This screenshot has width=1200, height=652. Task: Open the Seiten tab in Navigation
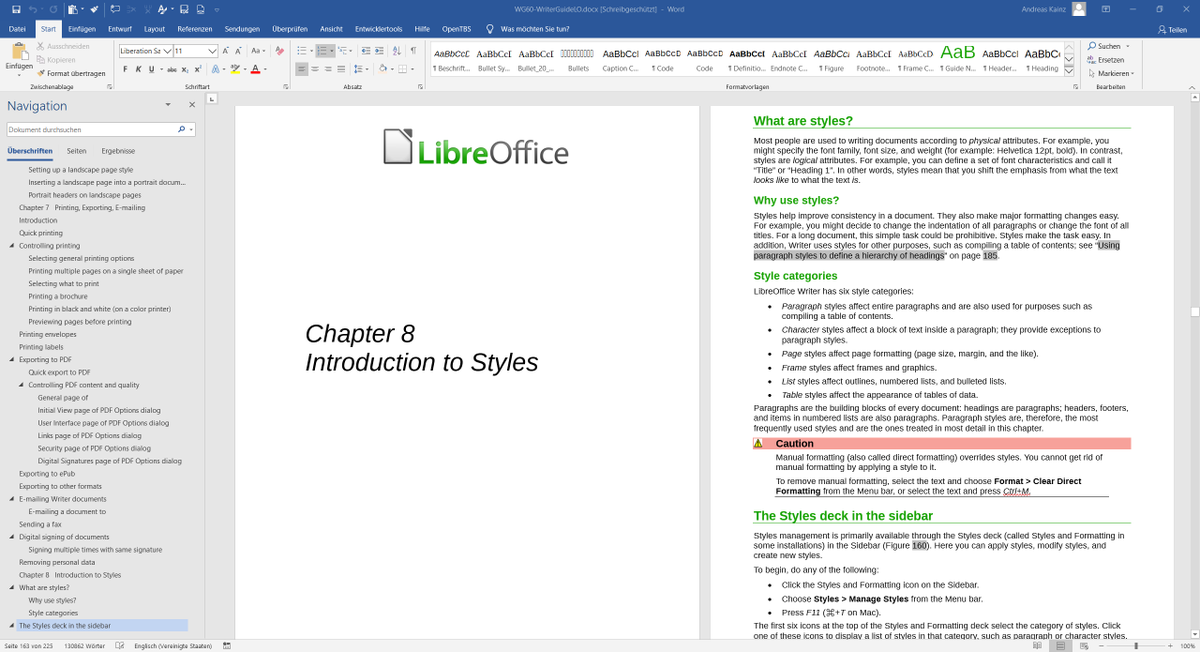(76, 151)
